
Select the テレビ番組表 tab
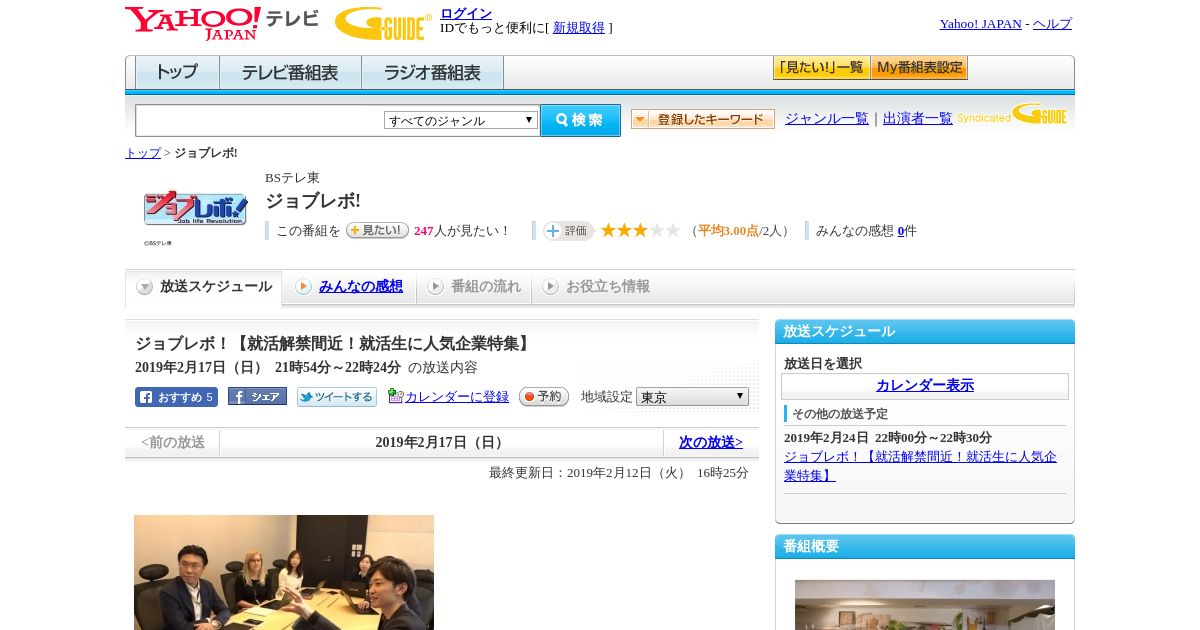pos(290,73)
